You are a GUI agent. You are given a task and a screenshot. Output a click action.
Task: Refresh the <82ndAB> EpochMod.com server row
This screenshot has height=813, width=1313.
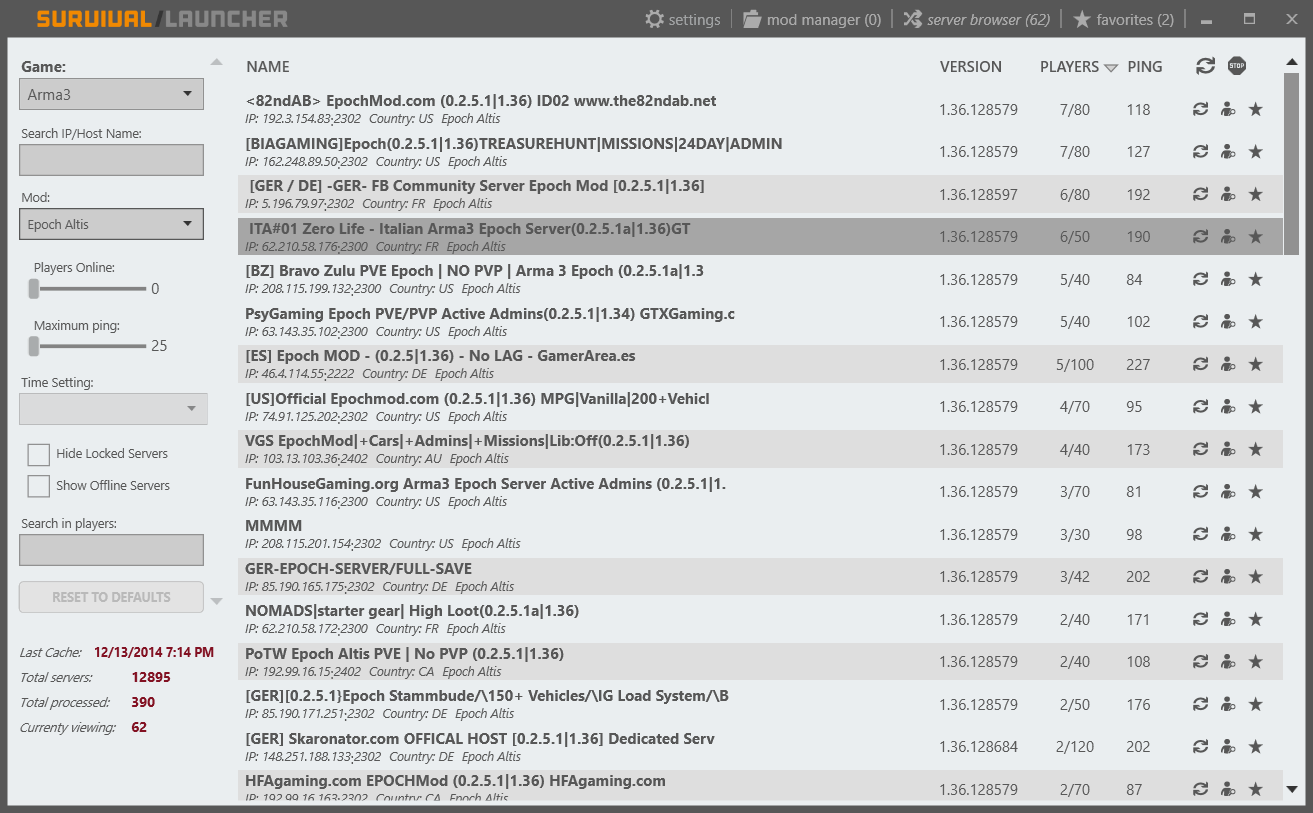[x=1200, y=109]
